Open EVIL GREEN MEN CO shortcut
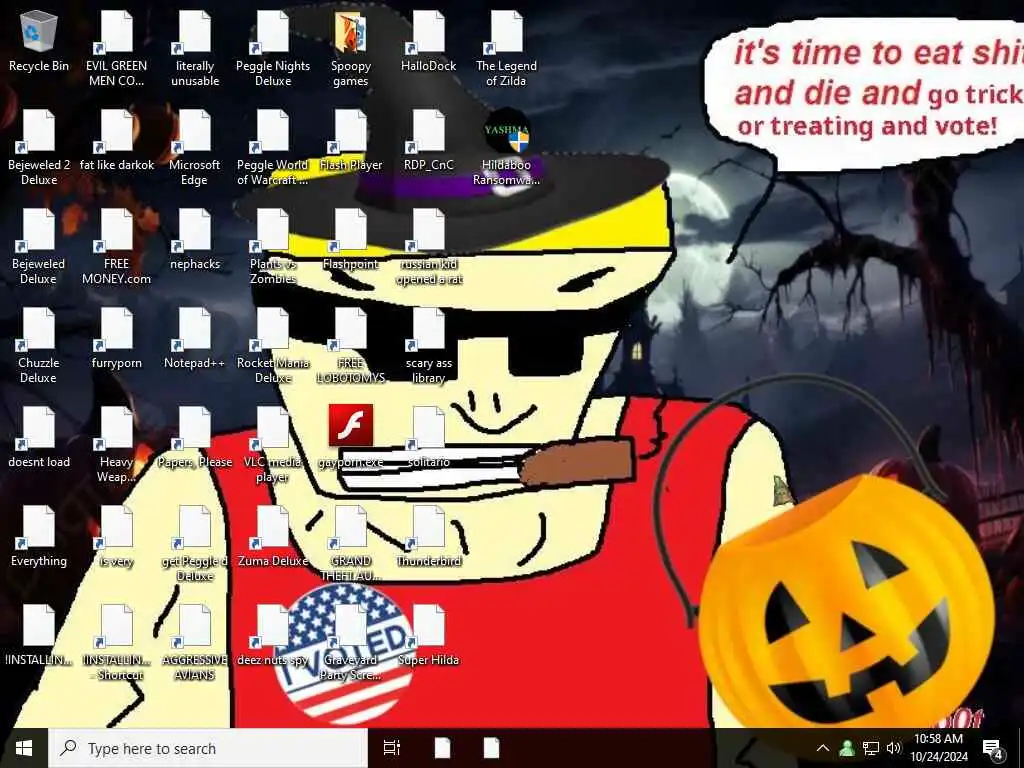Image resolution: width=1024 pixels, height=768 pixels. (116, 48)
